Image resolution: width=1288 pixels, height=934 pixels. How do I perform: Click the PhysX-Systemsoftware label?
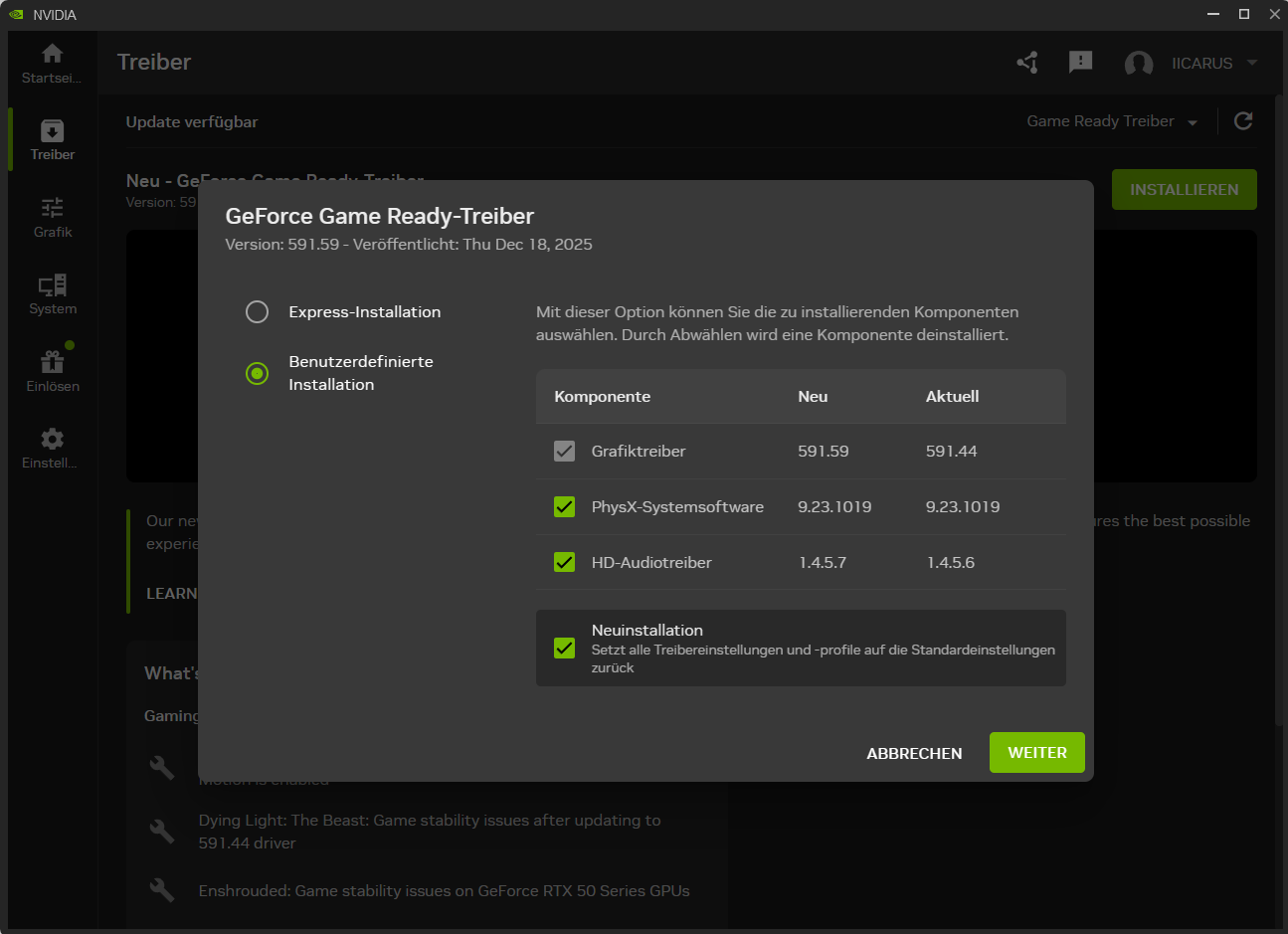pos(677,507)
